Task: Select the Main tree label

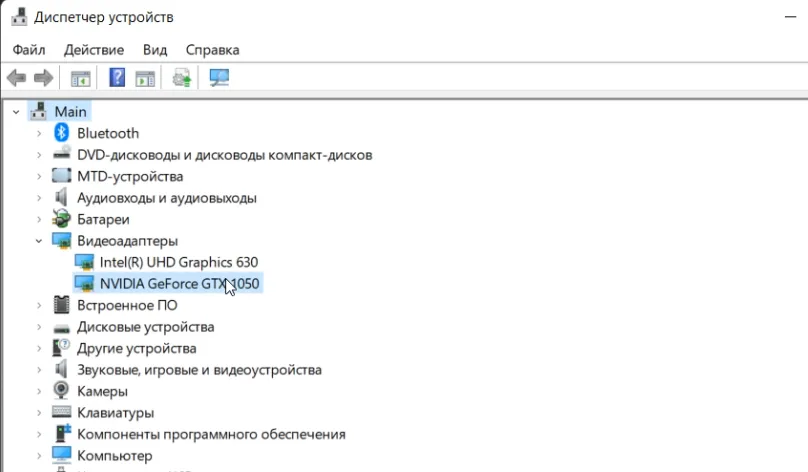Action: click(71, 112)
